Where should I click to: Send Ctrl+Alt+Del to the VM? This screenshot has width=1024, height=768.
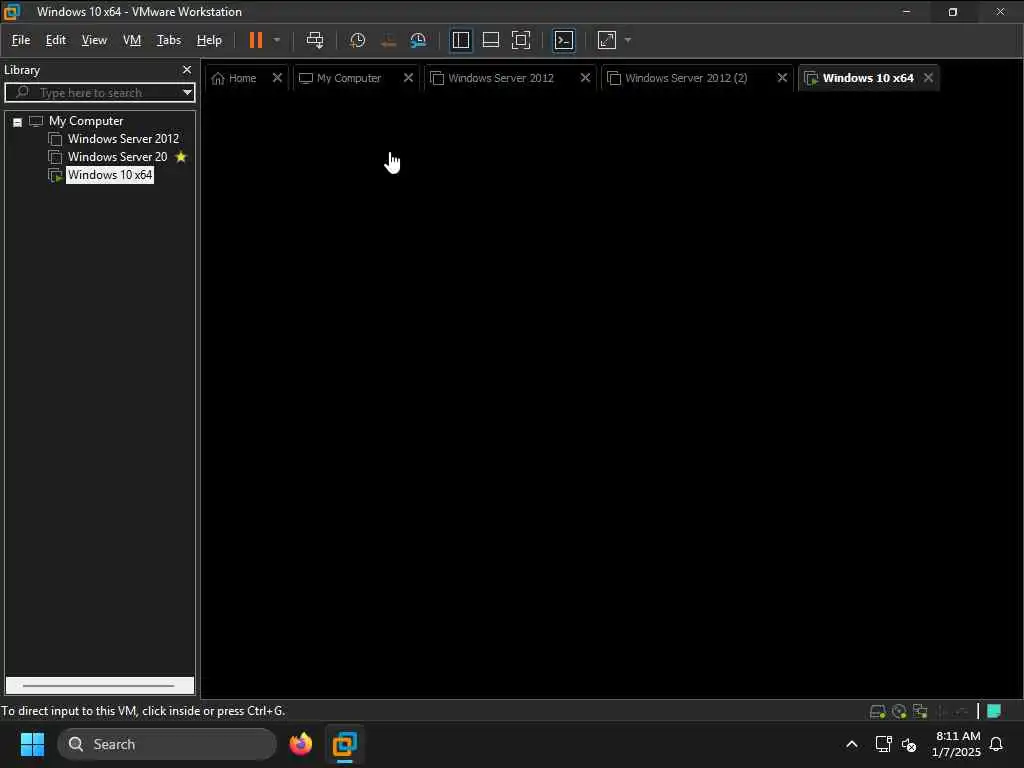tap(315, 40)
